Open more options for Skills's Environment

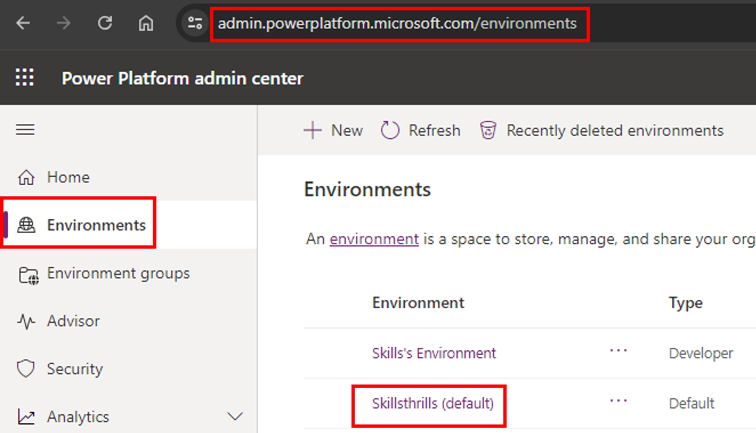[618, 352]
